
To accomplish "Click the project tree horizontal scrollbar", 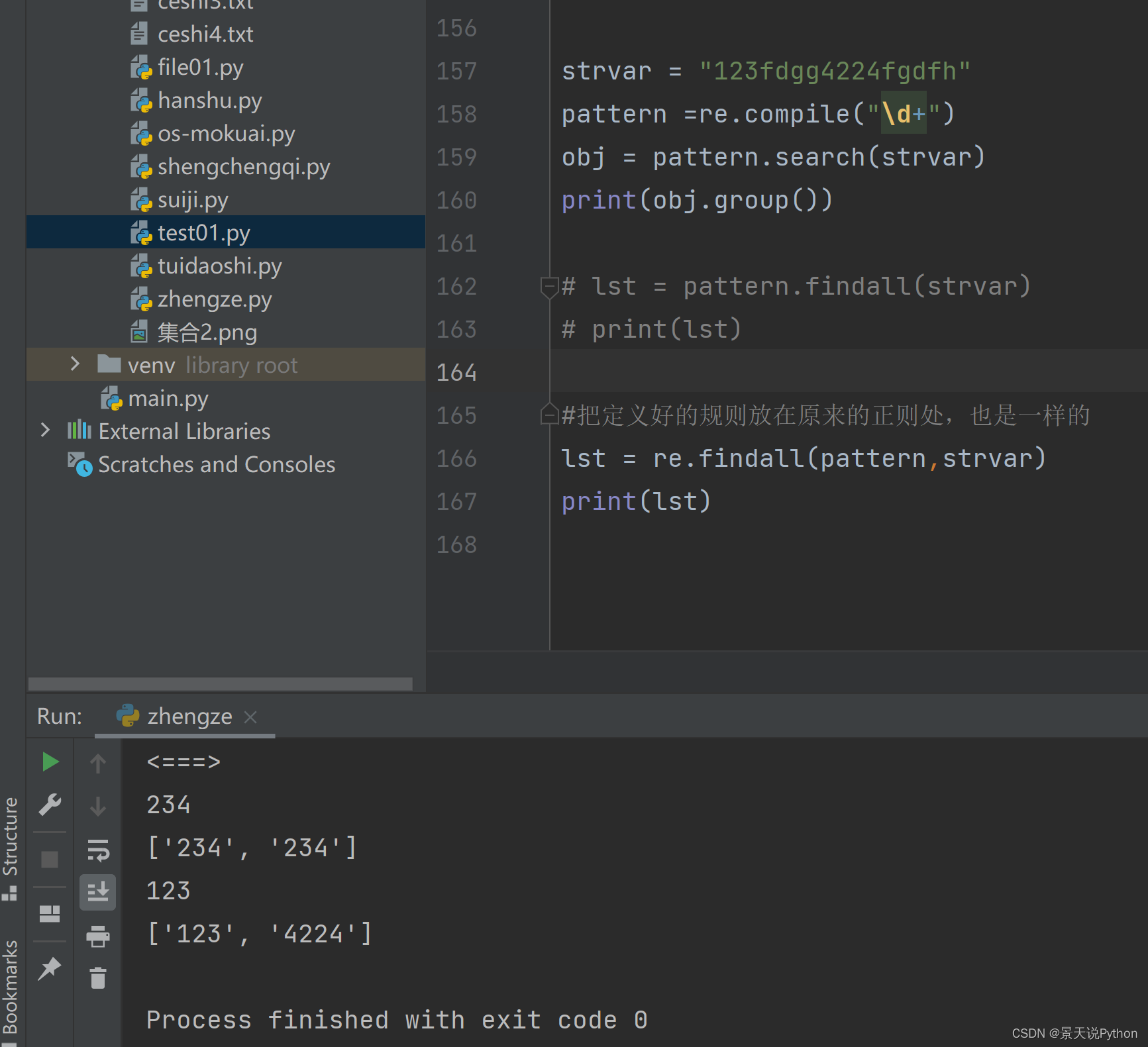I will point(220,683).
